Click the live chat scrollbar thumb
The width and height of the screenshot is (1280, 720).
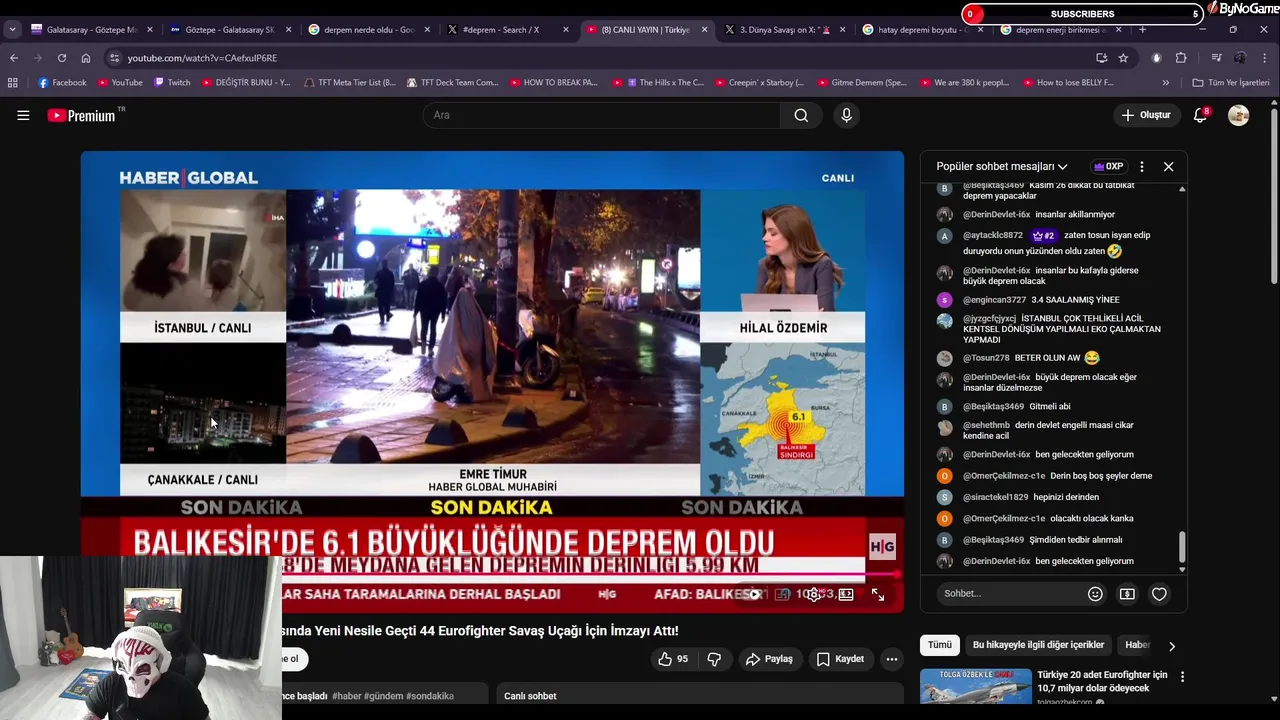[1182, 548]
